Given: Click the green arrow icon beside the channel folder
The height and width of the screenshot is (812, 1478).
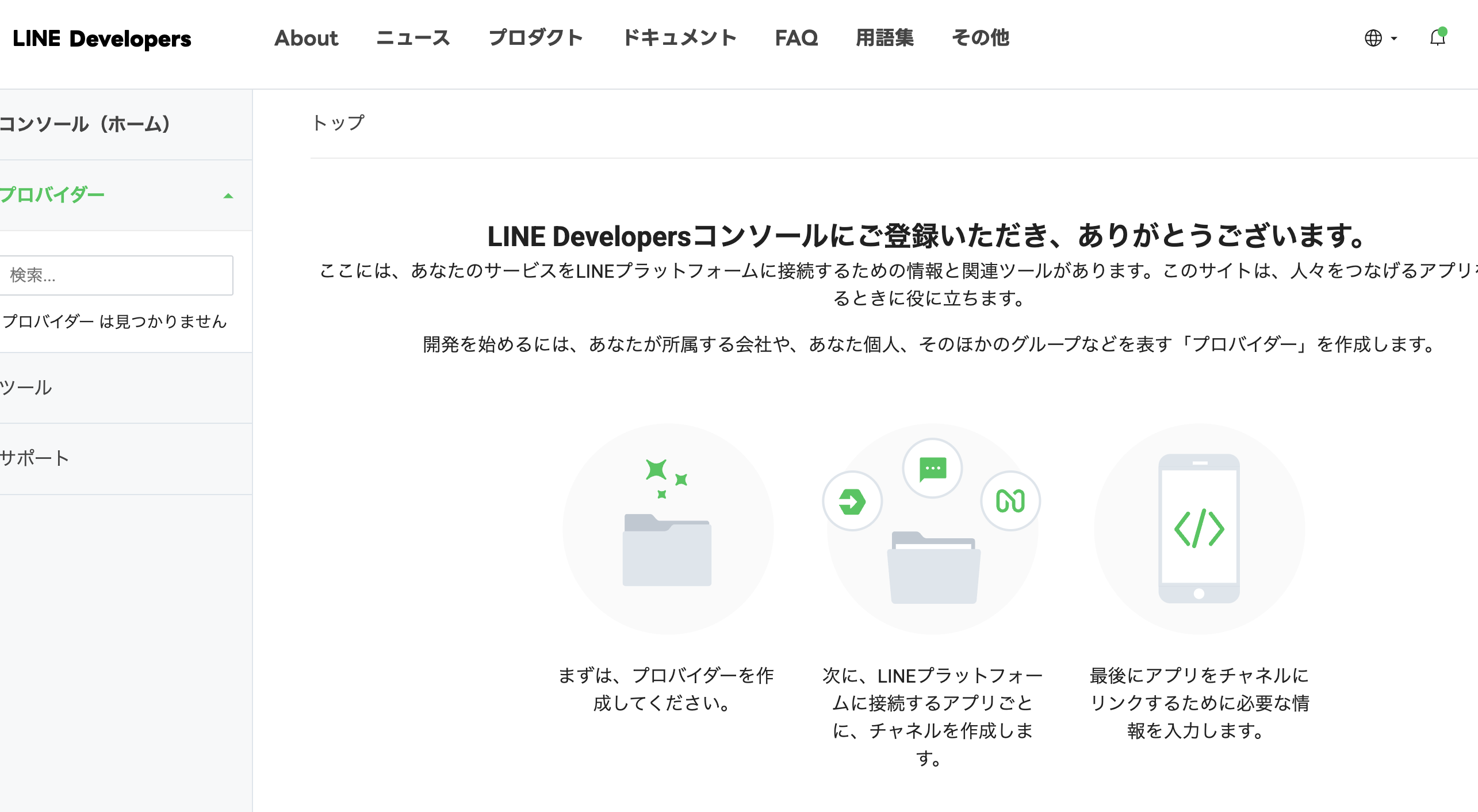Looking at the screenshot, I should tap(853, 500).
